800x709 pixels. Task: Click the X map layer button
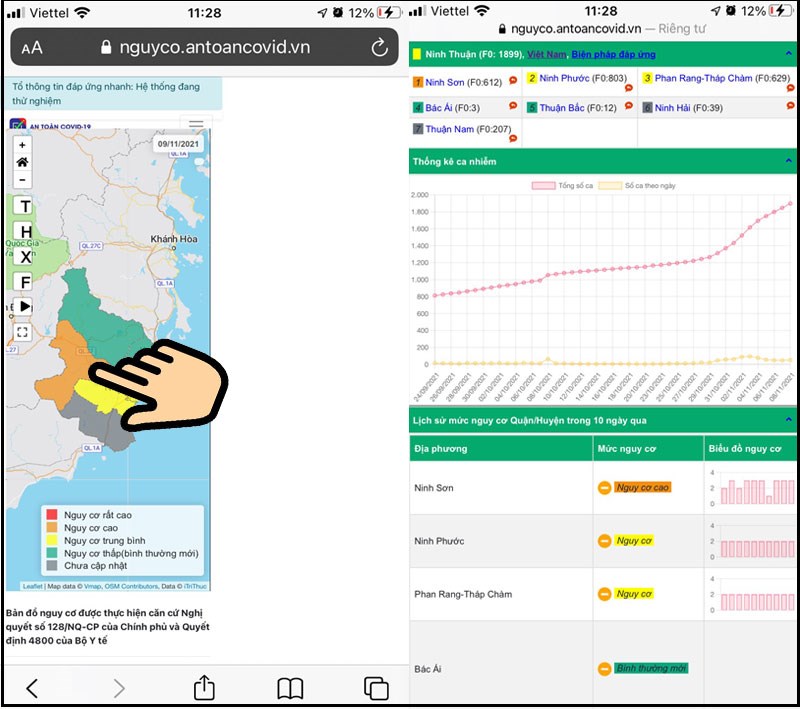[x=24, y=257]
